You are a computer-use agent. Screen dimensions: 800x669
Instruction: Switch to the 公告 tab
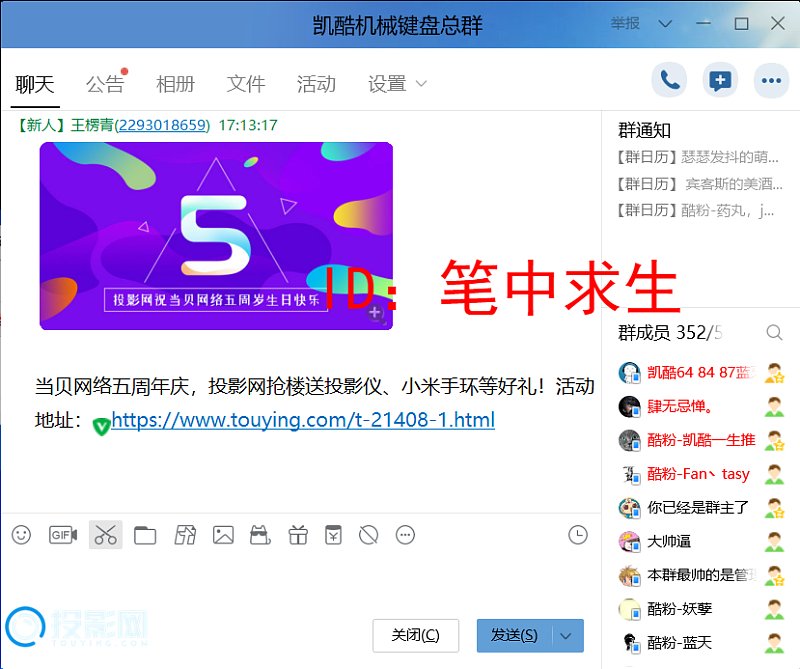(105, 84)
